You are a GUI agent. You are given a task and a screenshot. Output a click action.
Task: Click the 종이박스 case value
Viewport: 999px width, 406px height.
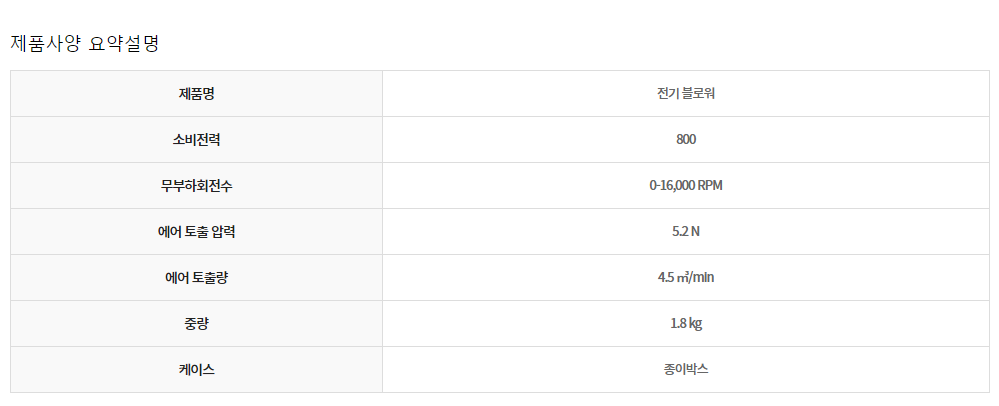click(686, 369)
